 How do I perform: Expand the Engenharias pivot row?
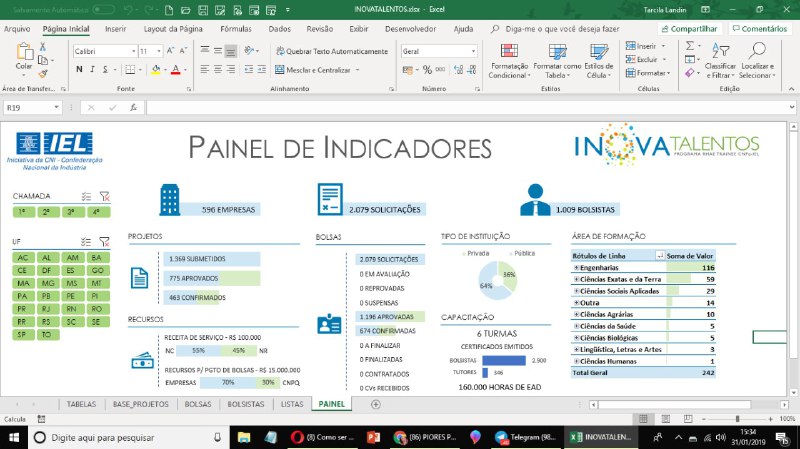tap(576, 267)
